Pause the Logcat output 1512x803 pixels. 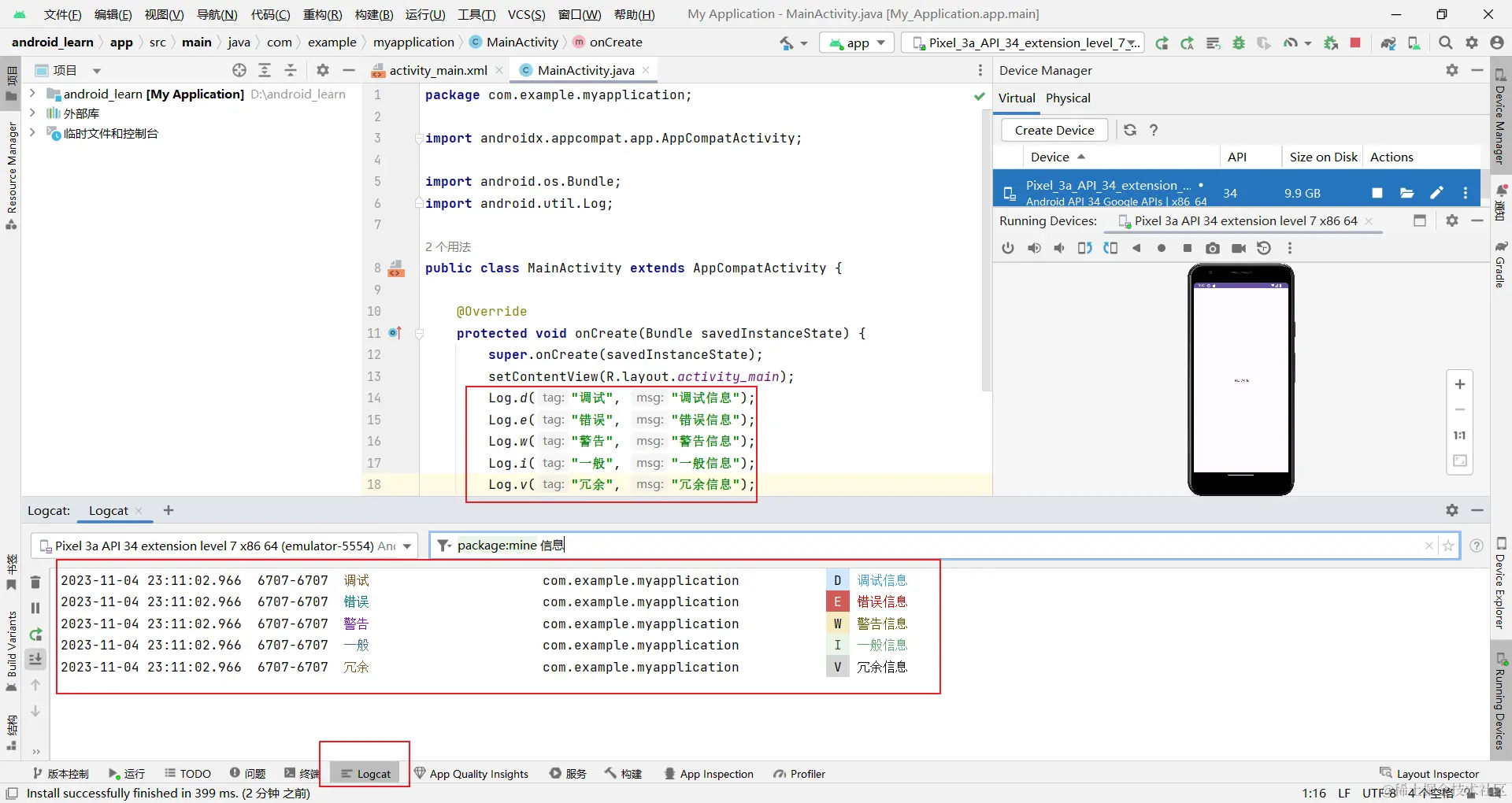(35, 608)
